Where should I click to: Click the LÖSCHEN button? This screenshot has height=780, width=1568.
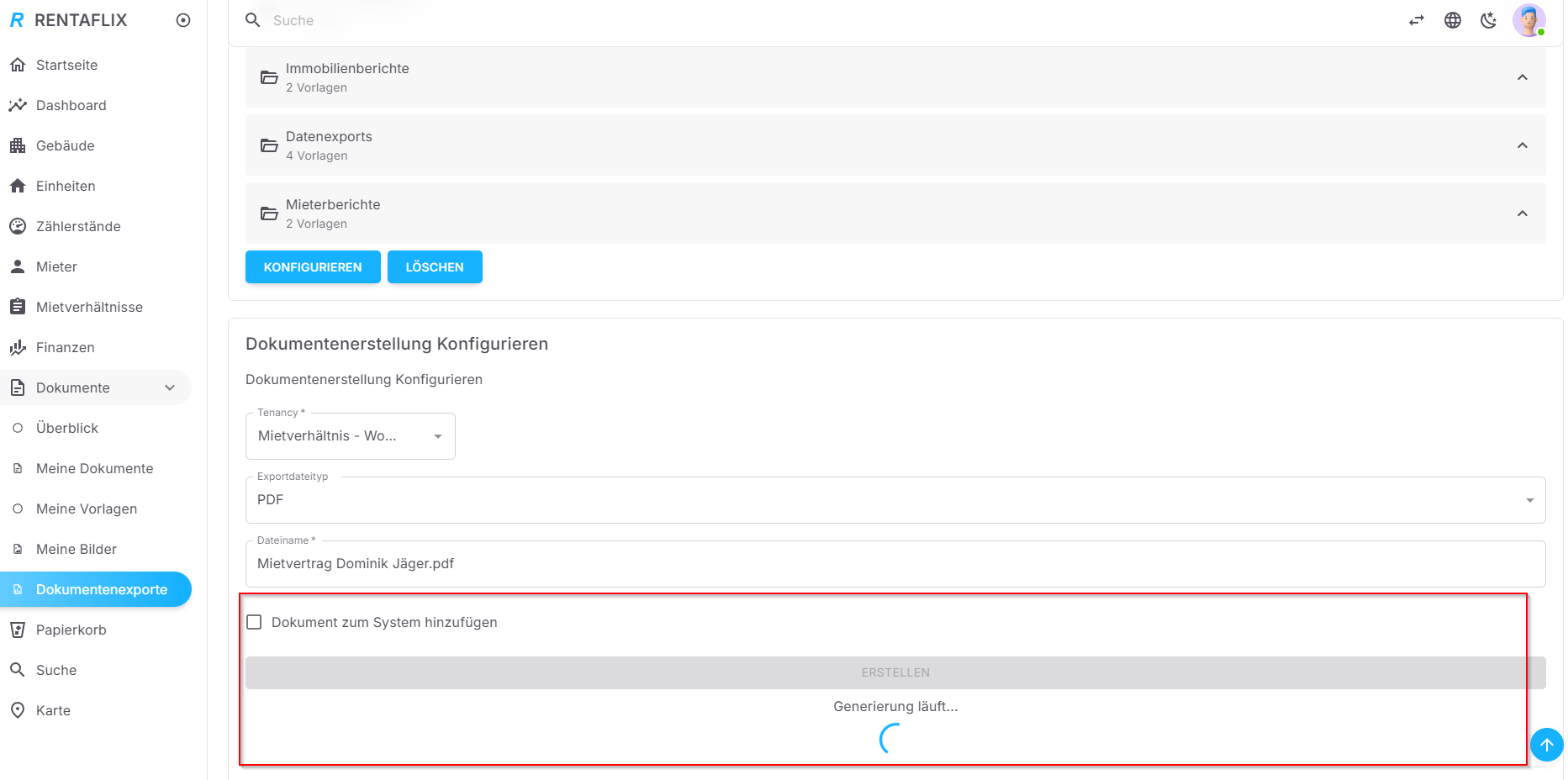(435, 267)
